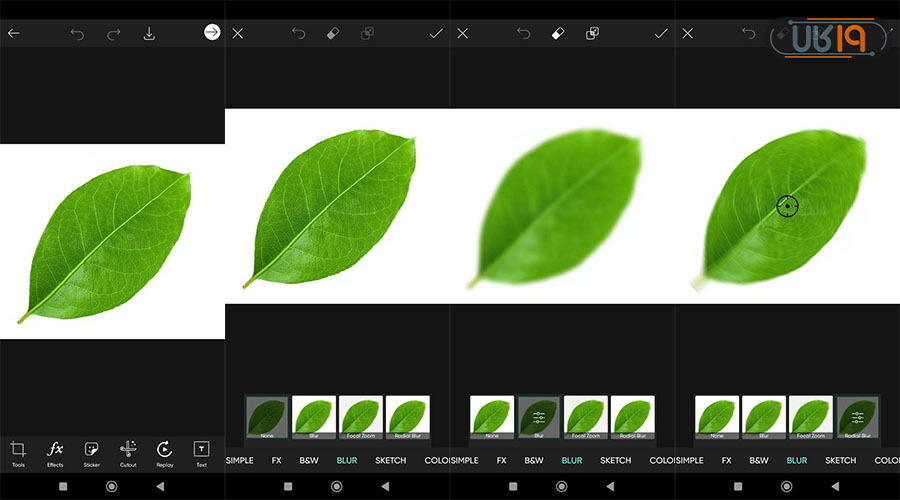The image size is (900, 500).
Task: Switch to SKETCH tab under the darkened Radial Blur thumbnail
Action: point(840,461)
